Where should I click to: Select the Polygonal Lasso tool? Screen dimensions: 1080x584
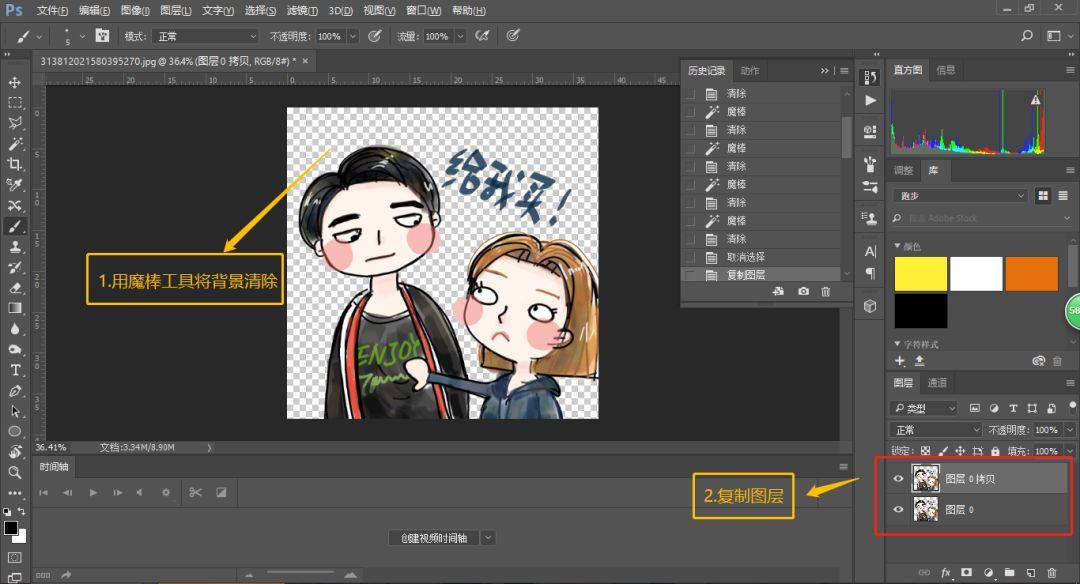[14, 123]
